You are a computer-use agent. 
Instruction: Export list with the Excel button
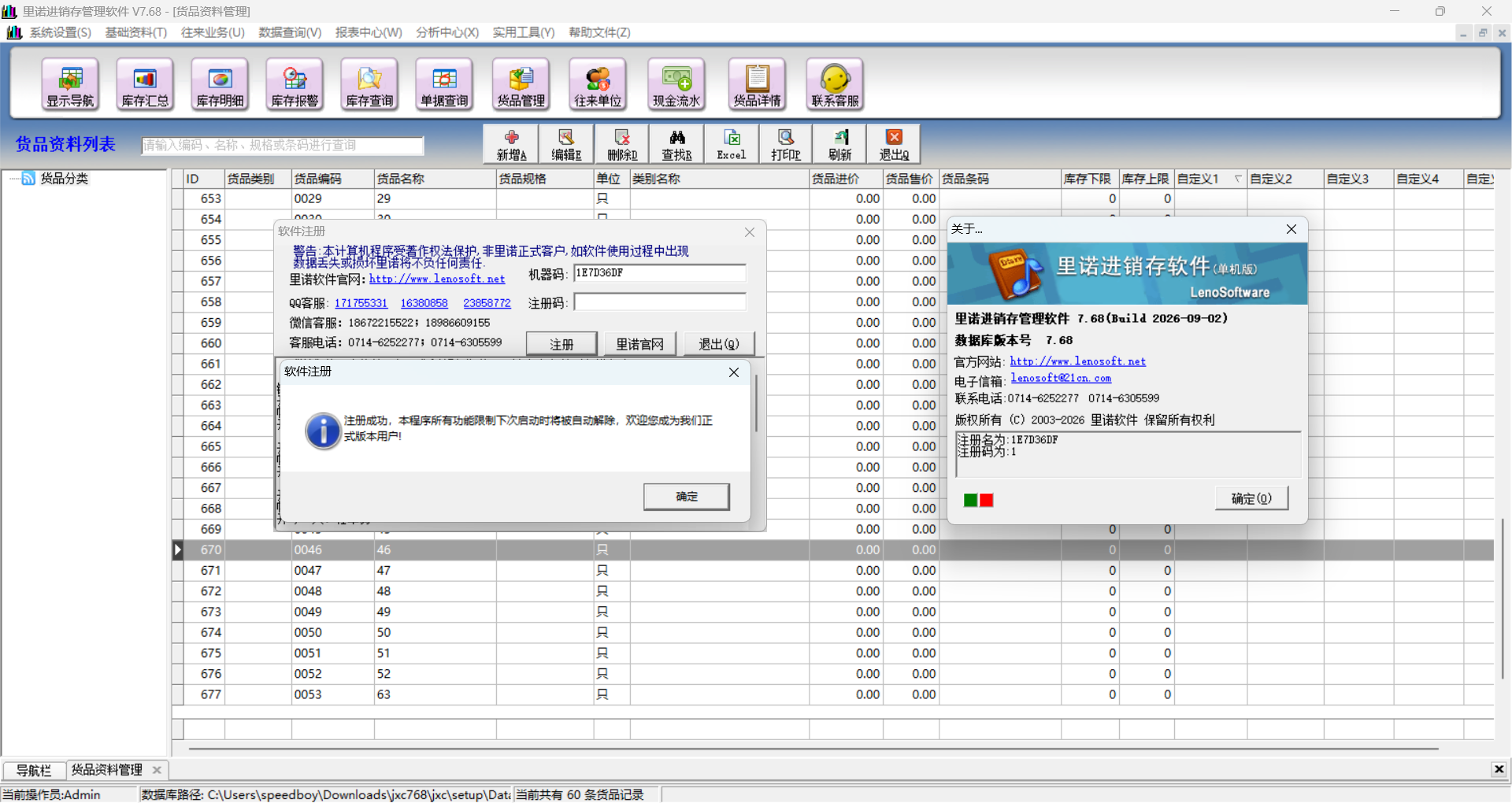pyautogui.click(x=732, y=144)
